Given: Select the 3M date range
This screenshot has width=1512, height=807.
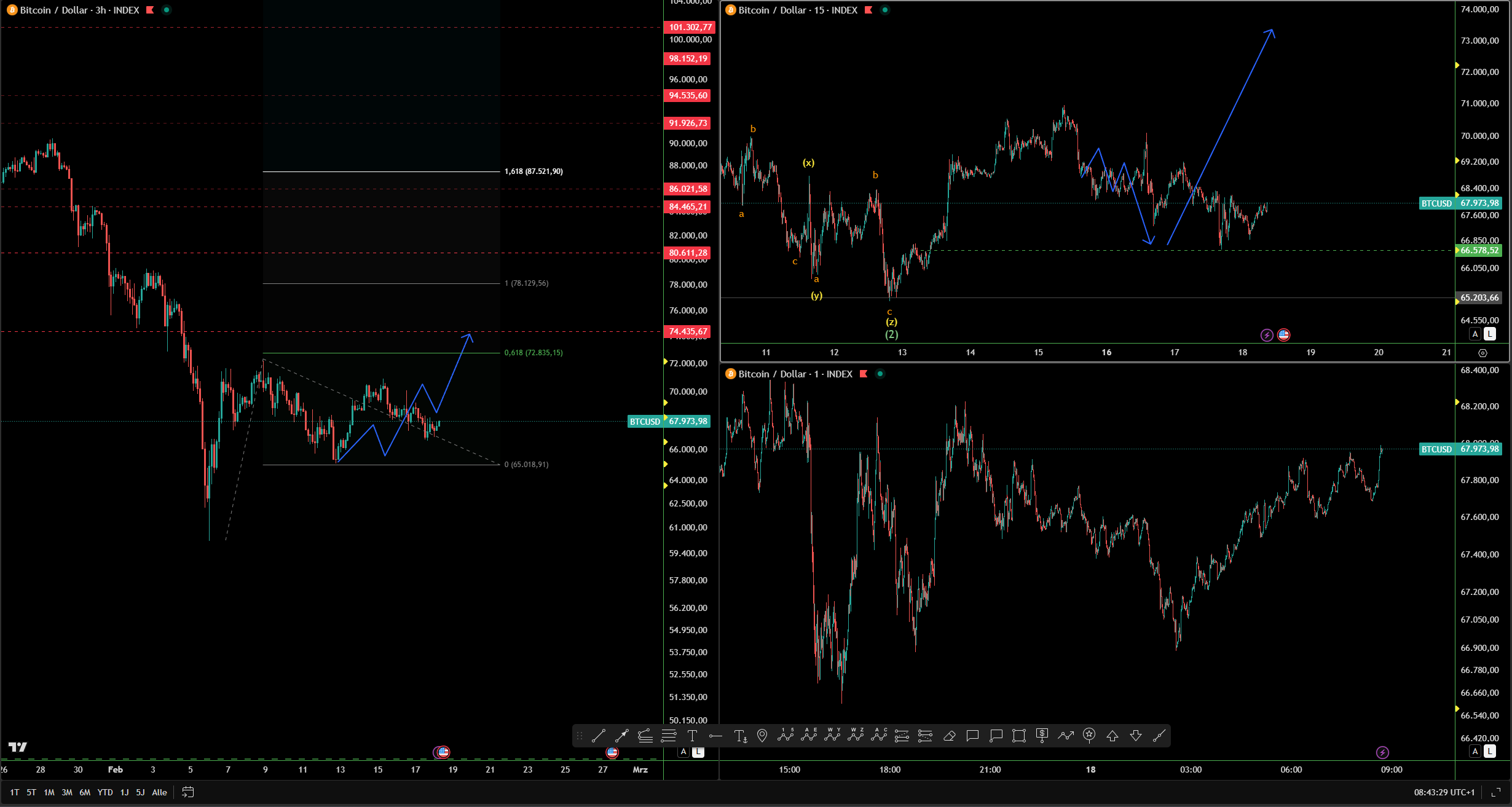Looking at the screenshot, I should pos(67,792).
